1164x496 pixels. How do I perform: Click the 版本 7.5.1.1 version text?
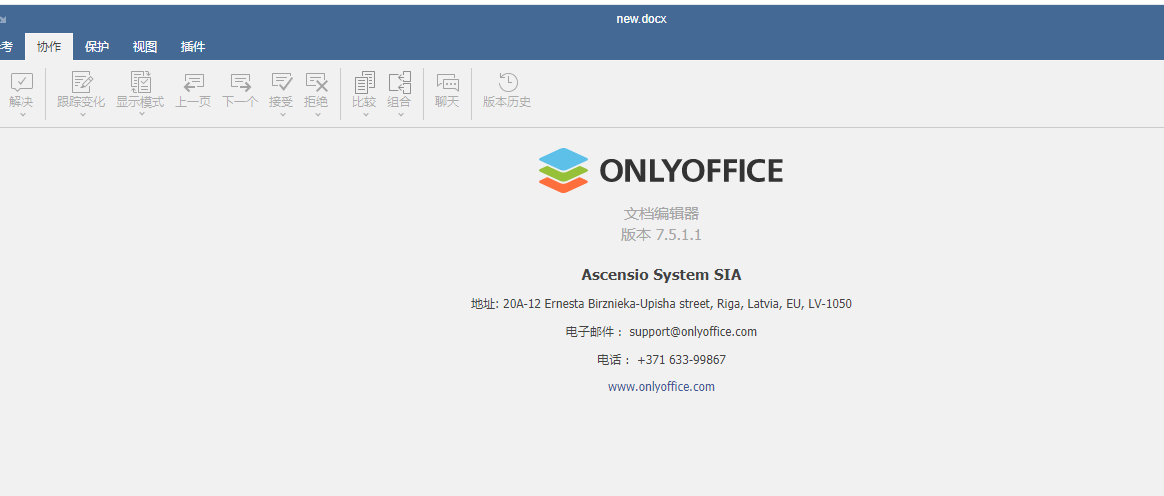tap(661, 235)
